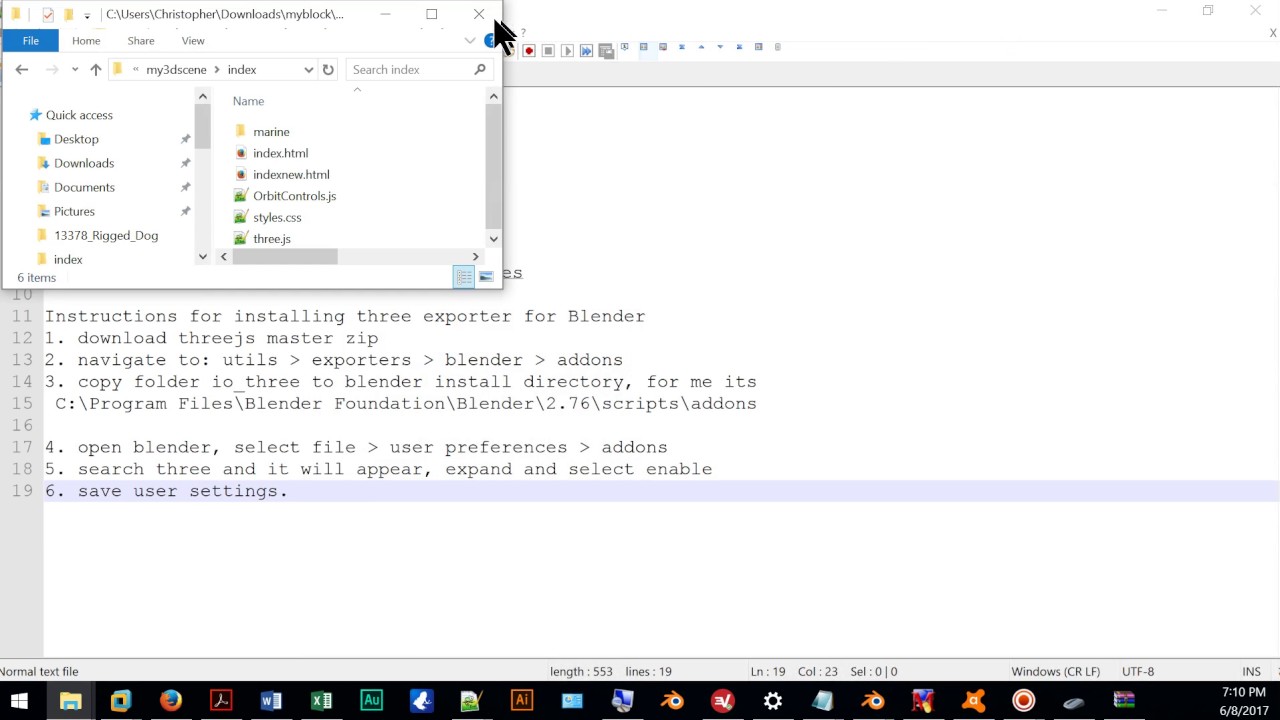Click Notepad++ run macro multiple times button
Viewport: 1280px width, 720px height.
pos(586,50)
